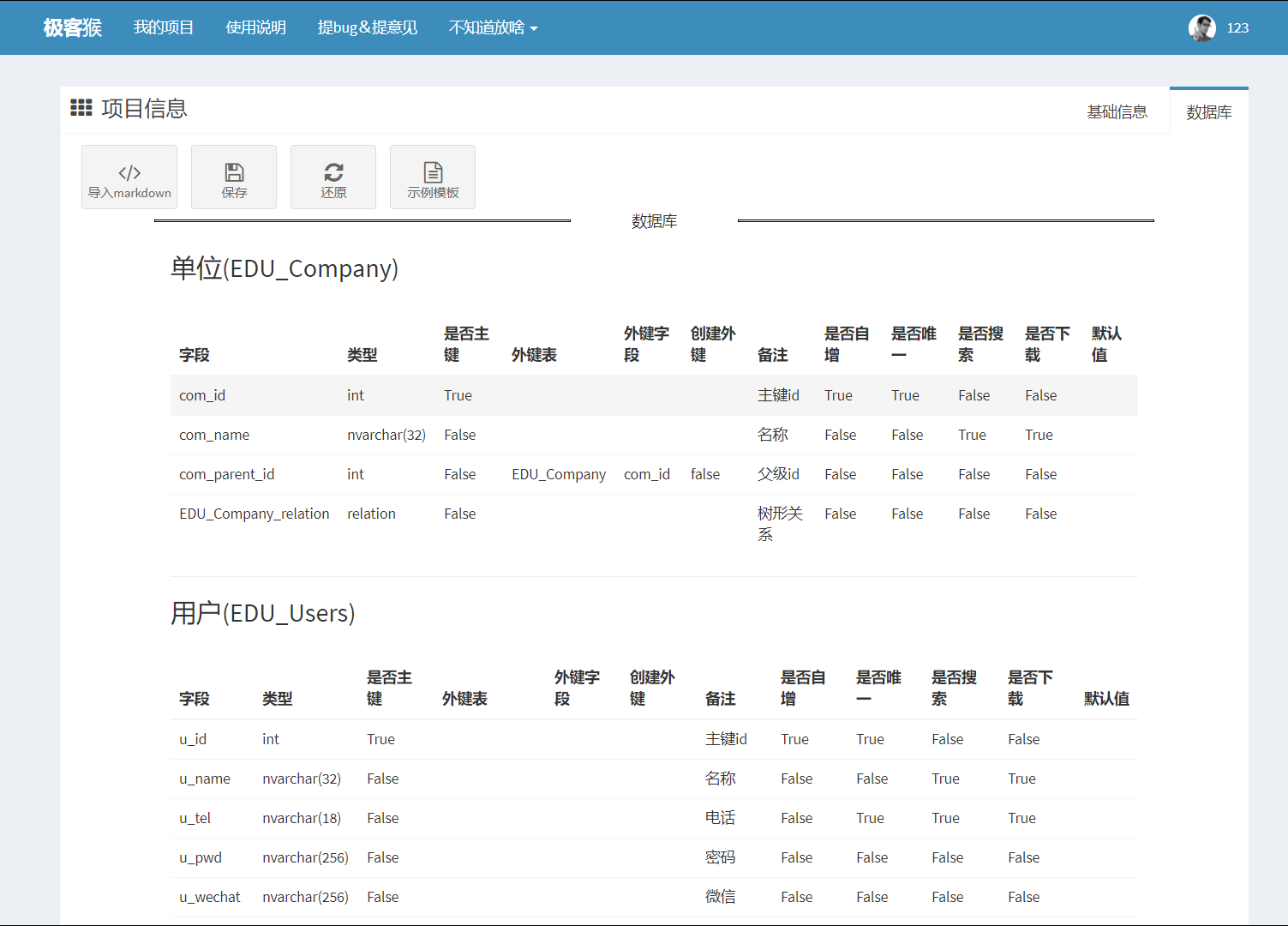
Task: Click 外键表 header in EDU_Users table
Action: point(464,699)
